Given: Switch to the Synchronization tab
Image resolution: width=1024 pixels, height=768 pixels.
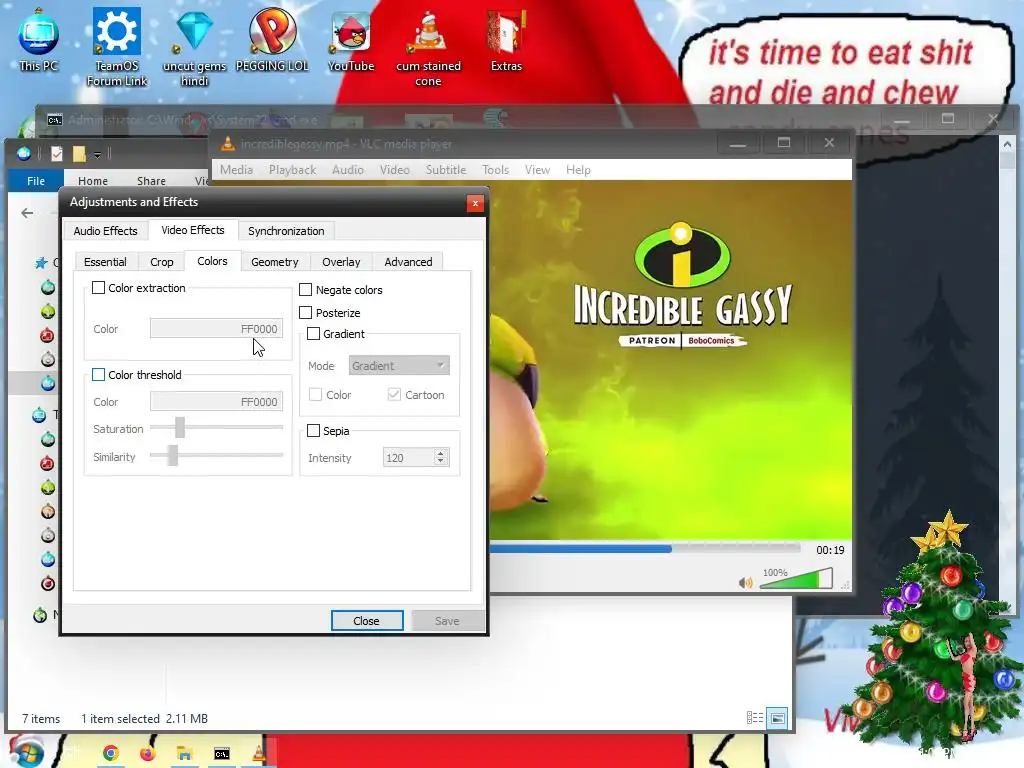Looking at the screenshot, I should click(x=286, y=231).
